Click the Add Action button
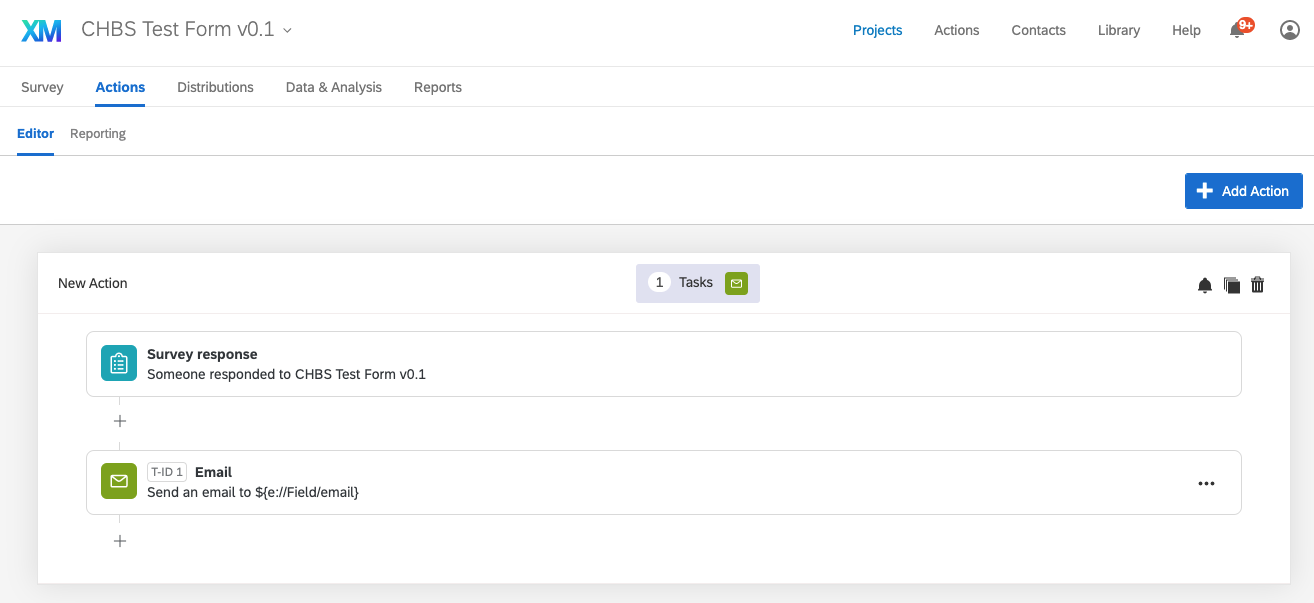Screen dimensions: 1314x603 tap(1243, 191)
